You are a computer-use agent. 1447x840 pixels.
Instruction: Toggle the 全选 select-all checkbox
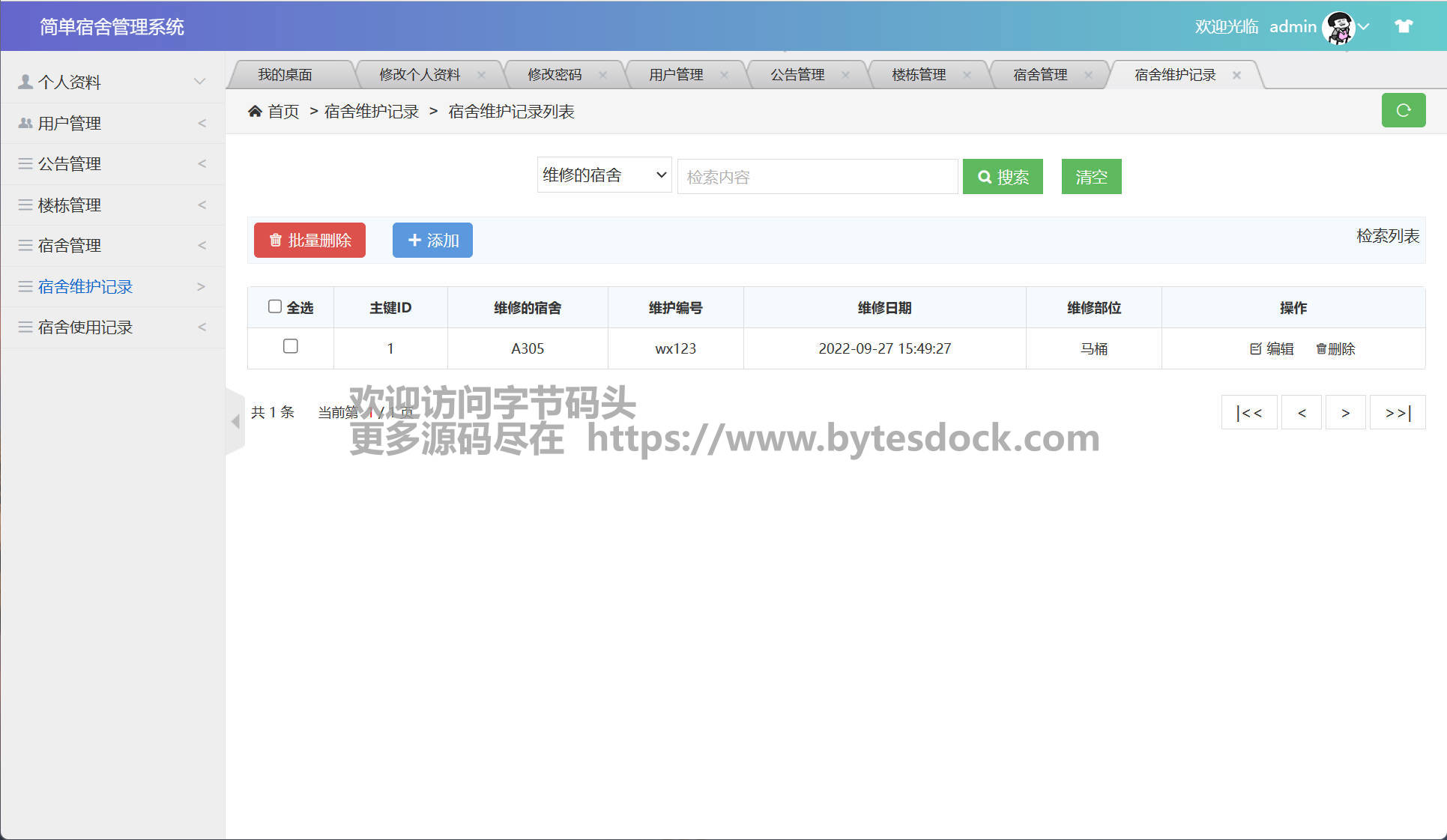pos(275,306)
